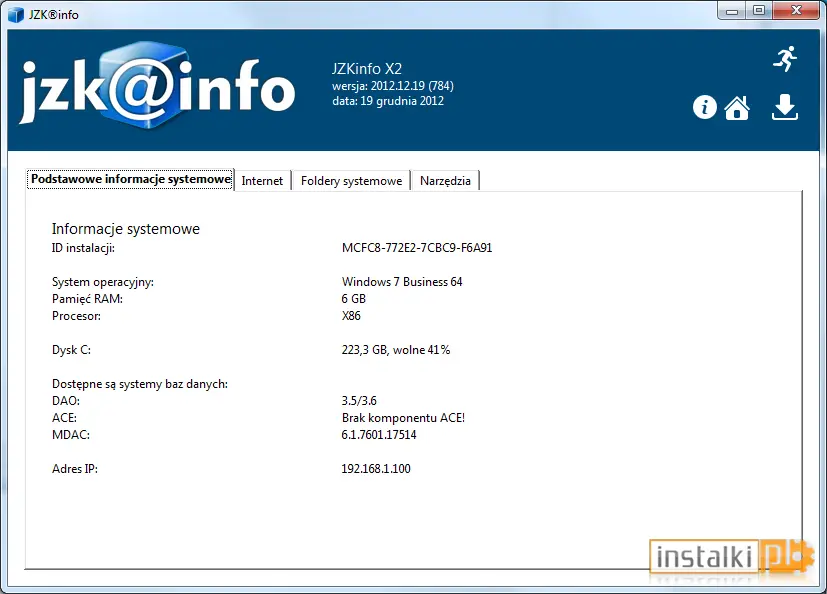Click the 223,3 GB, wolne 41% value
This screenshot has height=594, width=827.
pos(396,350)
